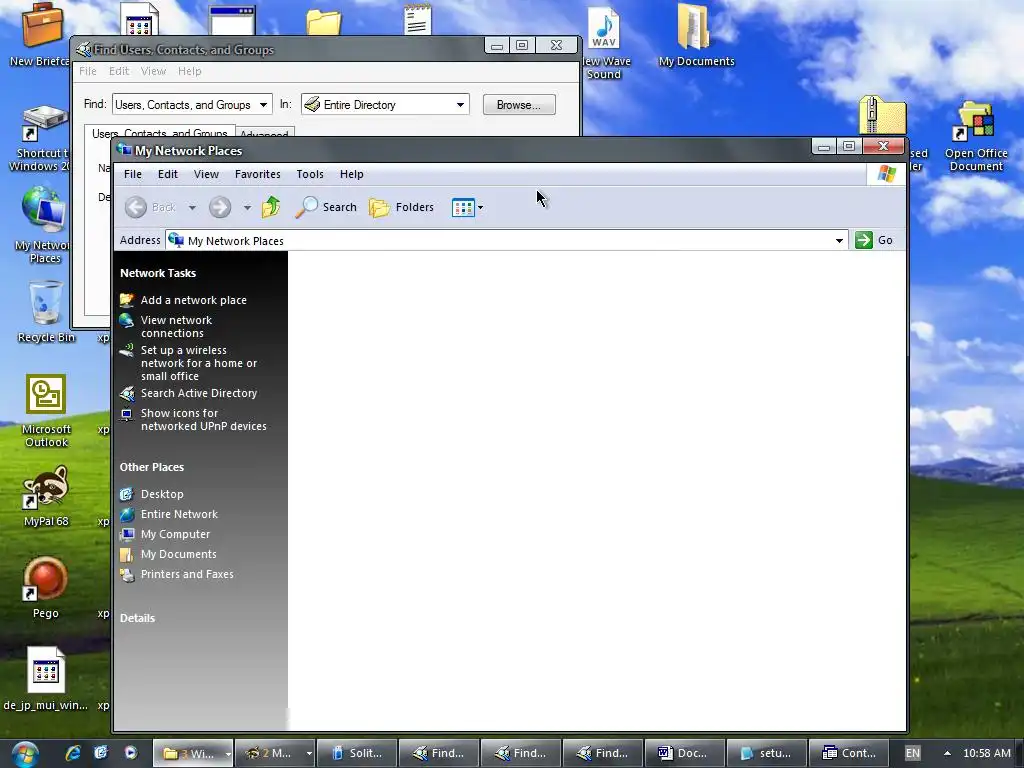Show hidden tray icons arrow
The height and width of the screenshot is (768, 1024).
point(947,753)
